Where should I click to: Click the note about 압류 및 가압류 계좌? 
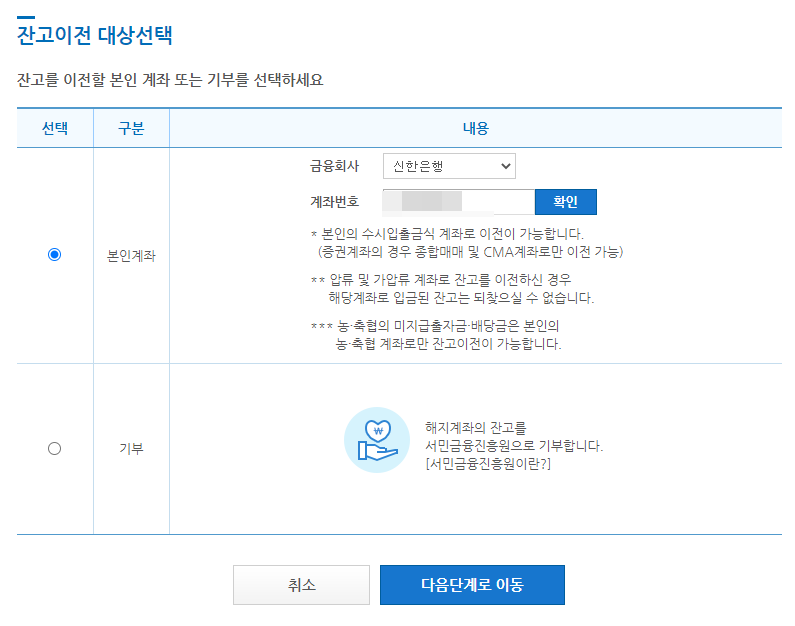pyautogui.click(x=452, y=288)
